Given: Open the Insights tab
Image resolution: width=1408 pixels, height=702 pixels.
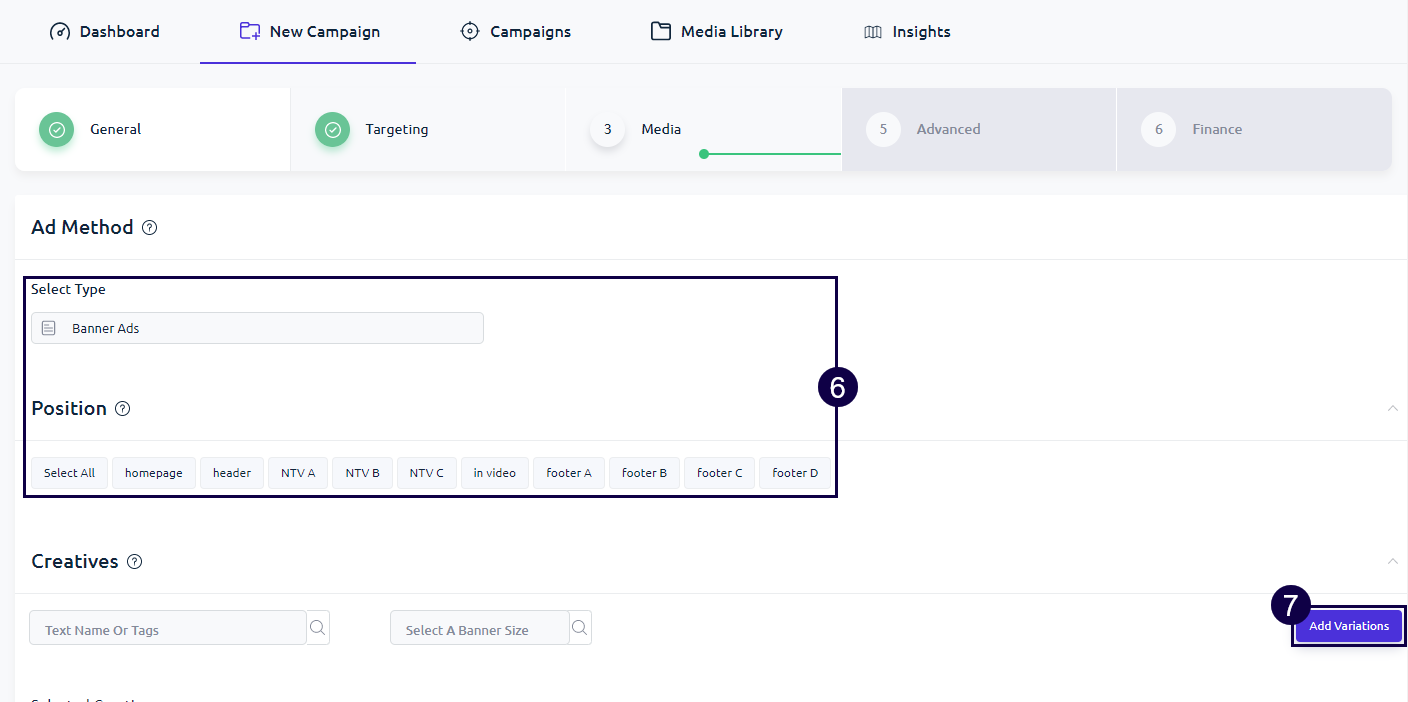Looking at the screenshot, I should 907,32.
